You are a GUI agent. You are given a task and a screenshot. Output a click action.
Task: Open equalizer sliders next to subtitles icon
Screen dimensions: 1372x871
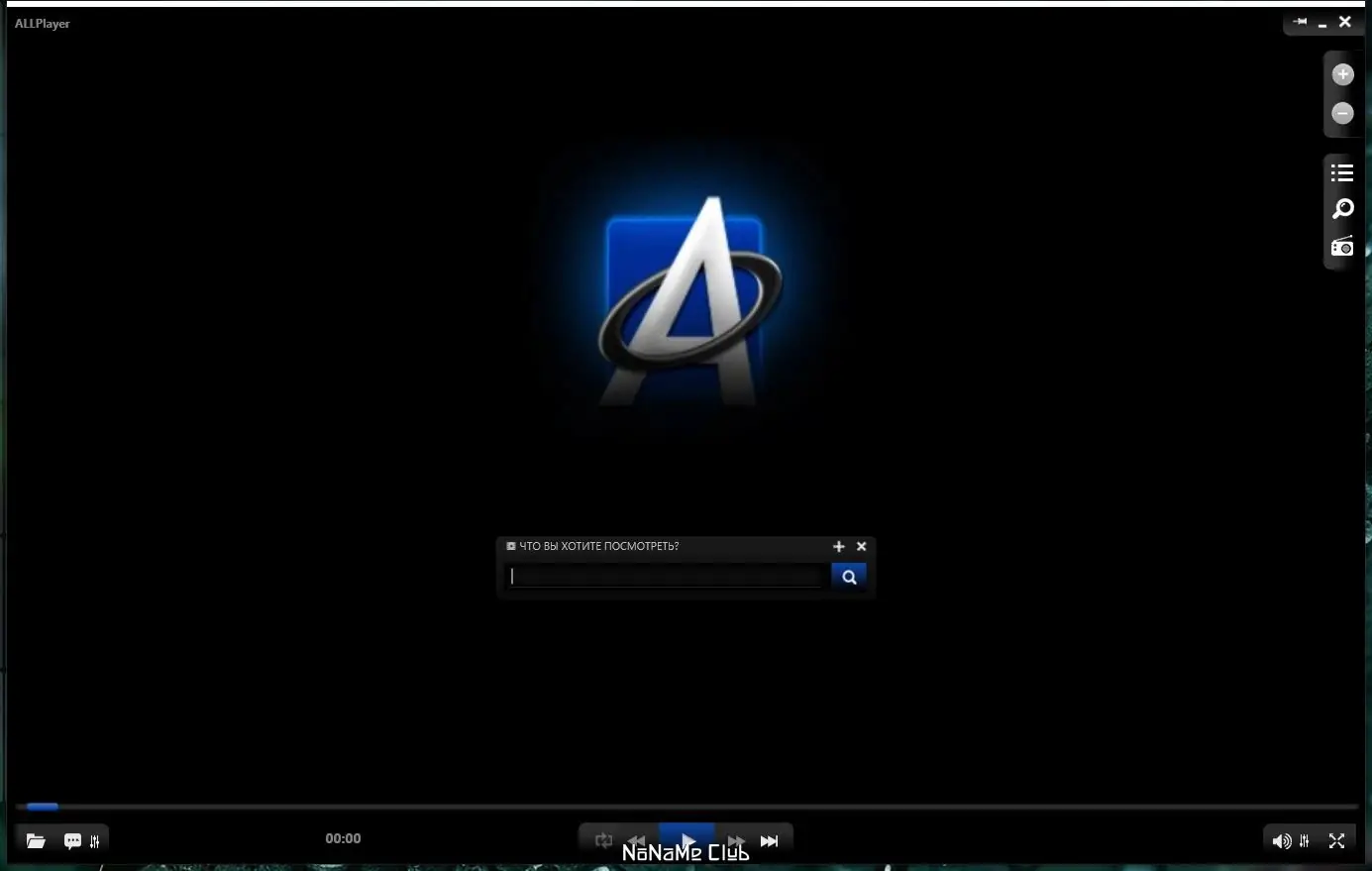pos(95,841)
